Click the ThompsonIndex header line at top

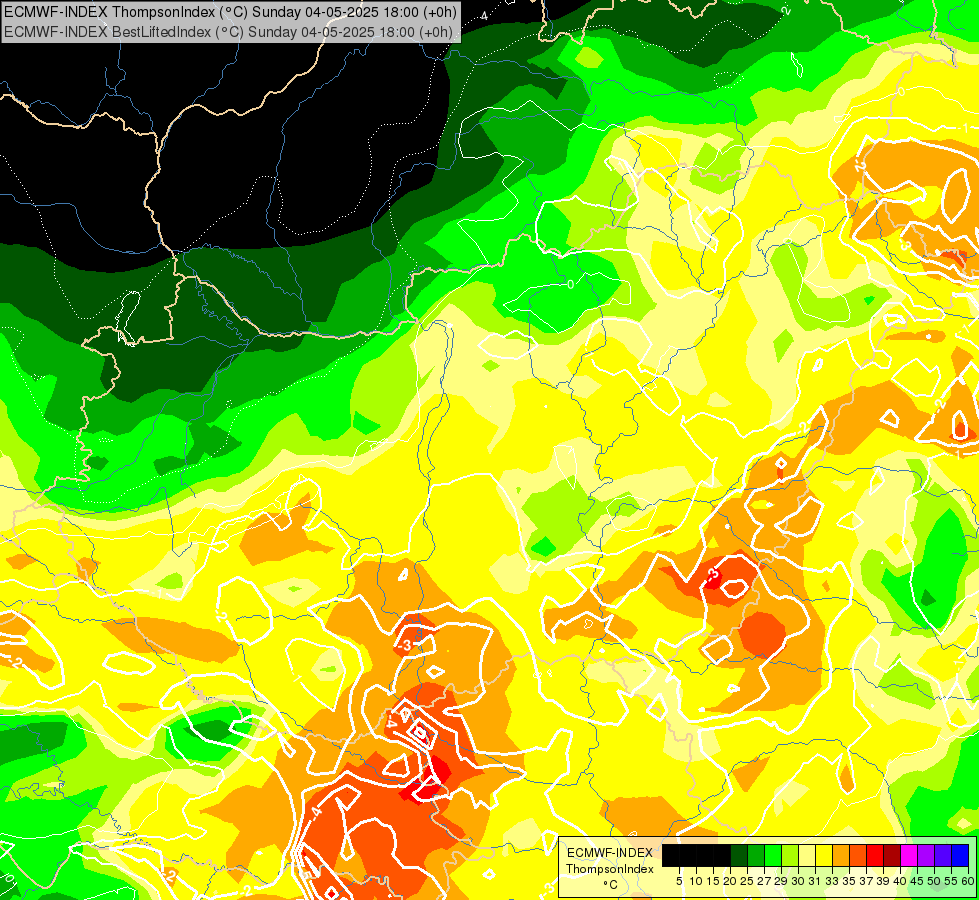[230, 11]
